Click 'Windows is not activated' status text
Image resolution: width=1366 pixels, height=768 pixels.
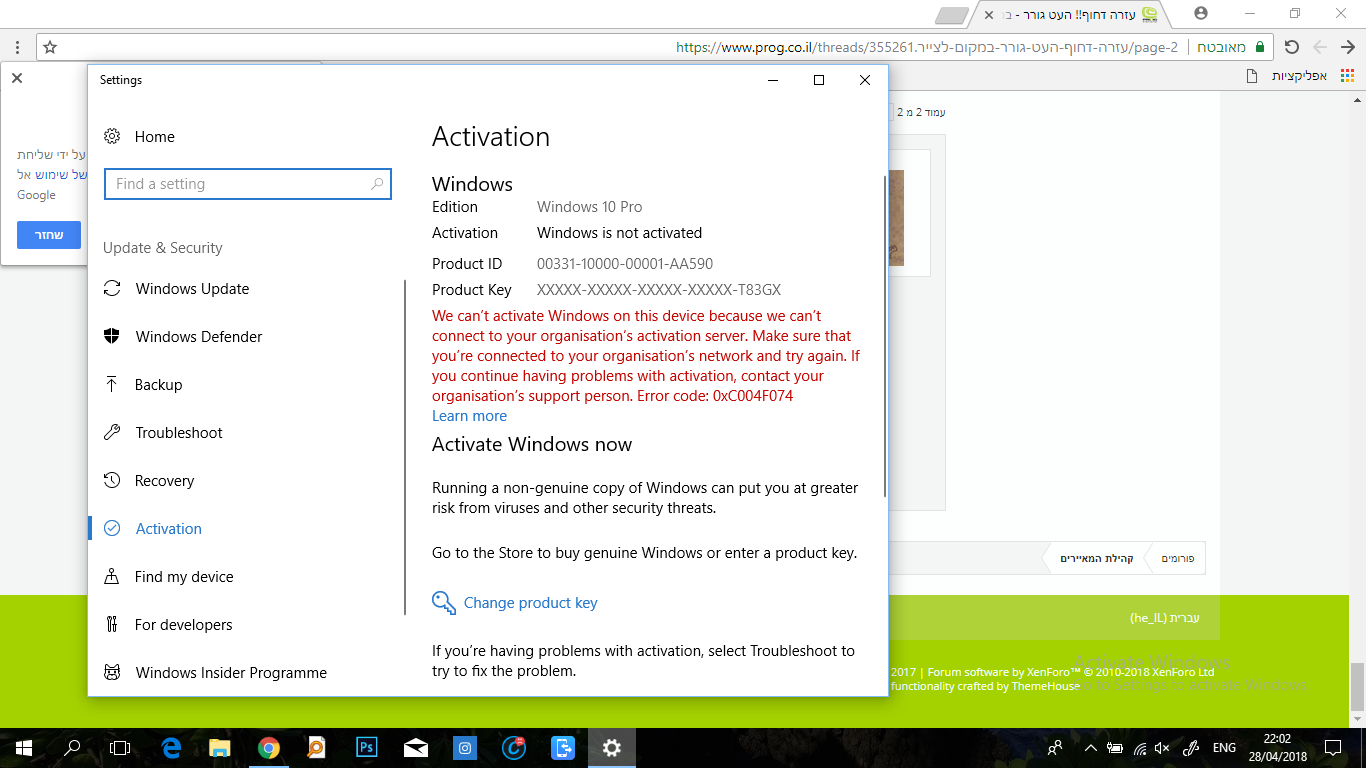coord(620,233)
